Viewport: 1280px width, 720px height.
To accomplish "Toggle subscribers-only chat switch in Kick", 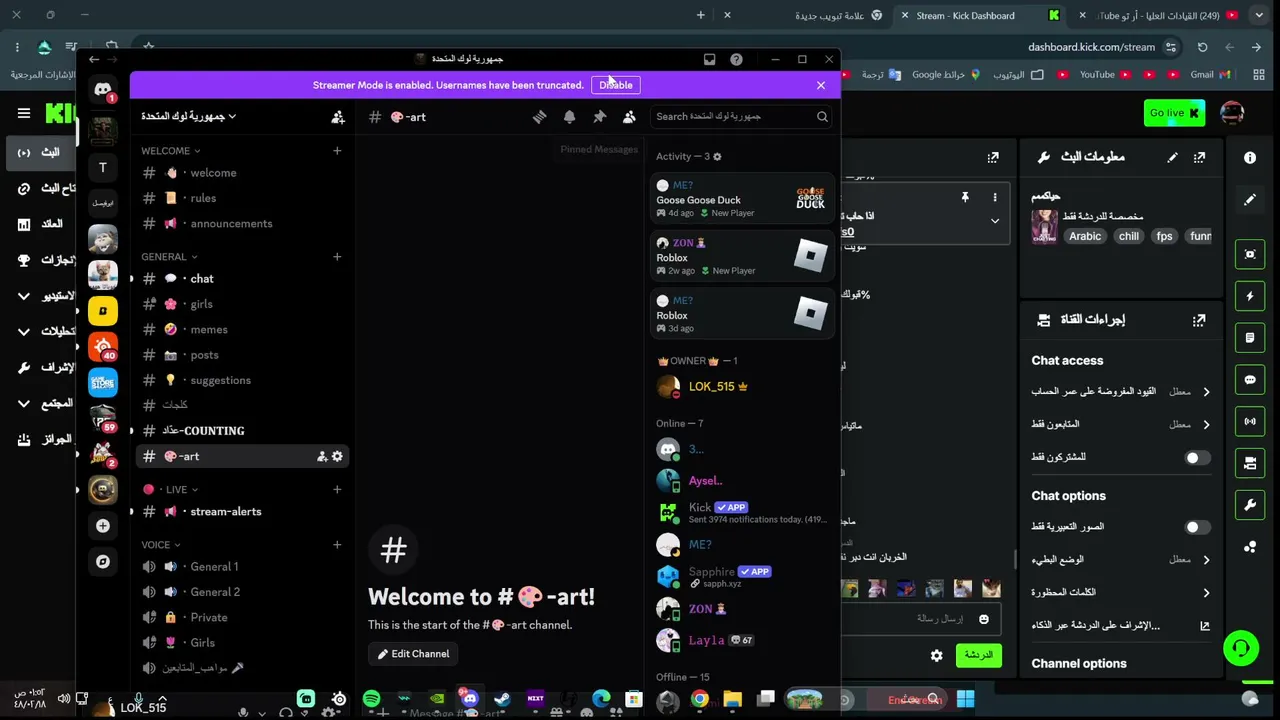I will pyautogui.click(x=1197, y=458).
